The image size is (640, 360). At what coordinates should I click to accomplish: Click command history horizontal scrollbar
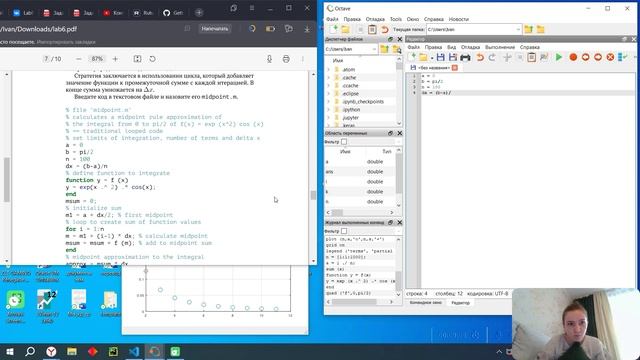pos(354,302)
